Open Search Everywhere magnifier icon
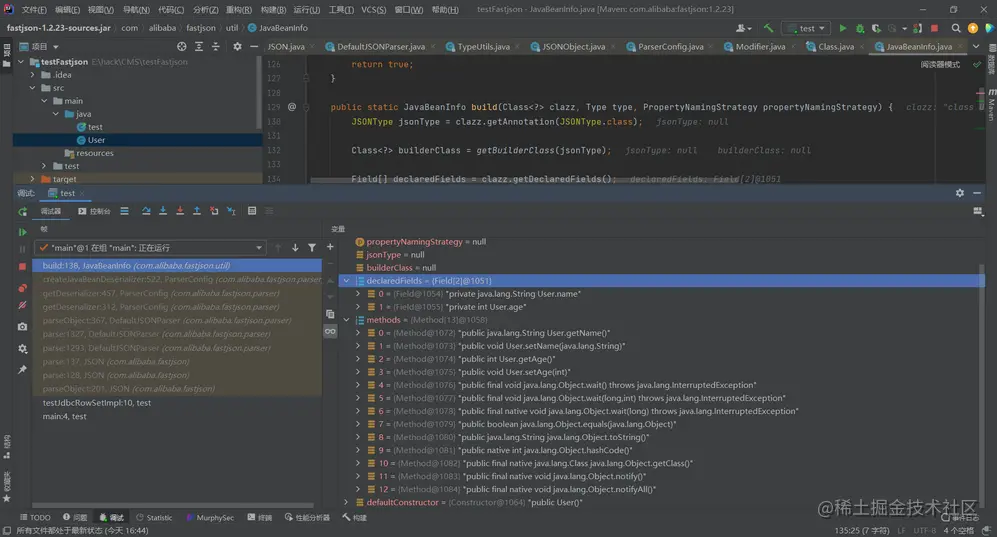This screenshot has width=997, height=537. click(x=956, y=28)
